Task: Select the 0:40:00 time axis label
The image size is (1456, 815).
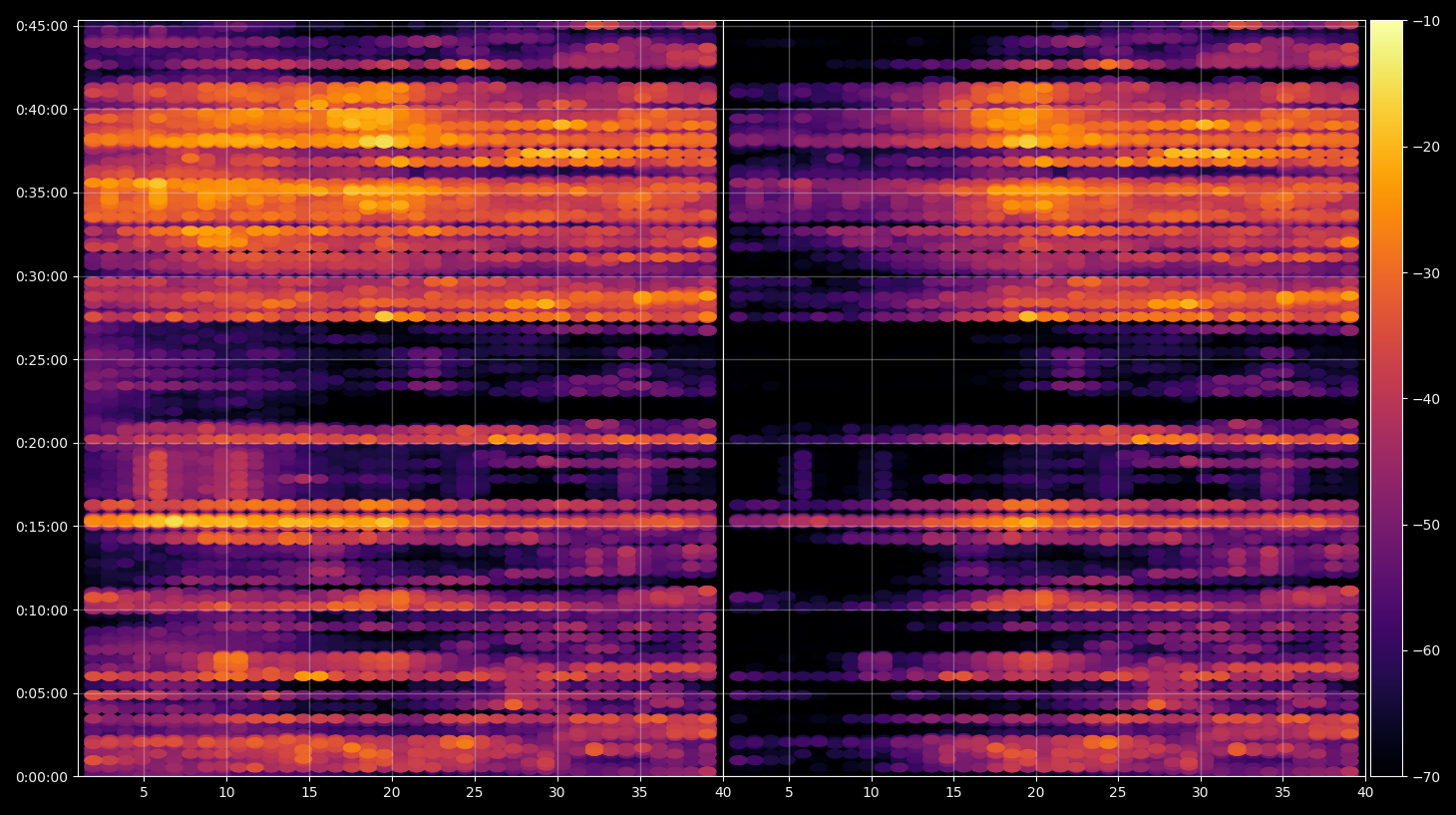Action: click(x=42, y=110)
